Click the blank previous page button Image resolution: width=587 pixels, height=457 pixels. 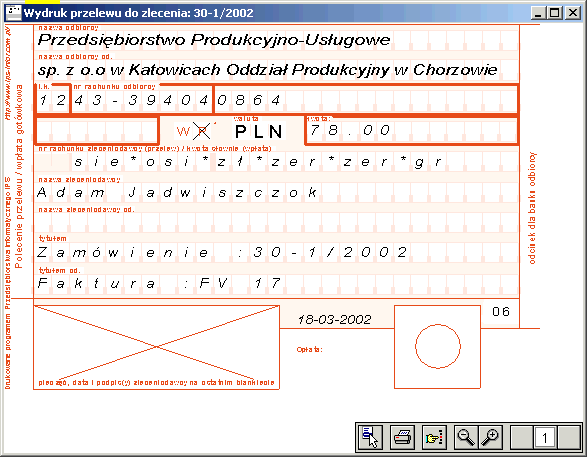[522, 437]
